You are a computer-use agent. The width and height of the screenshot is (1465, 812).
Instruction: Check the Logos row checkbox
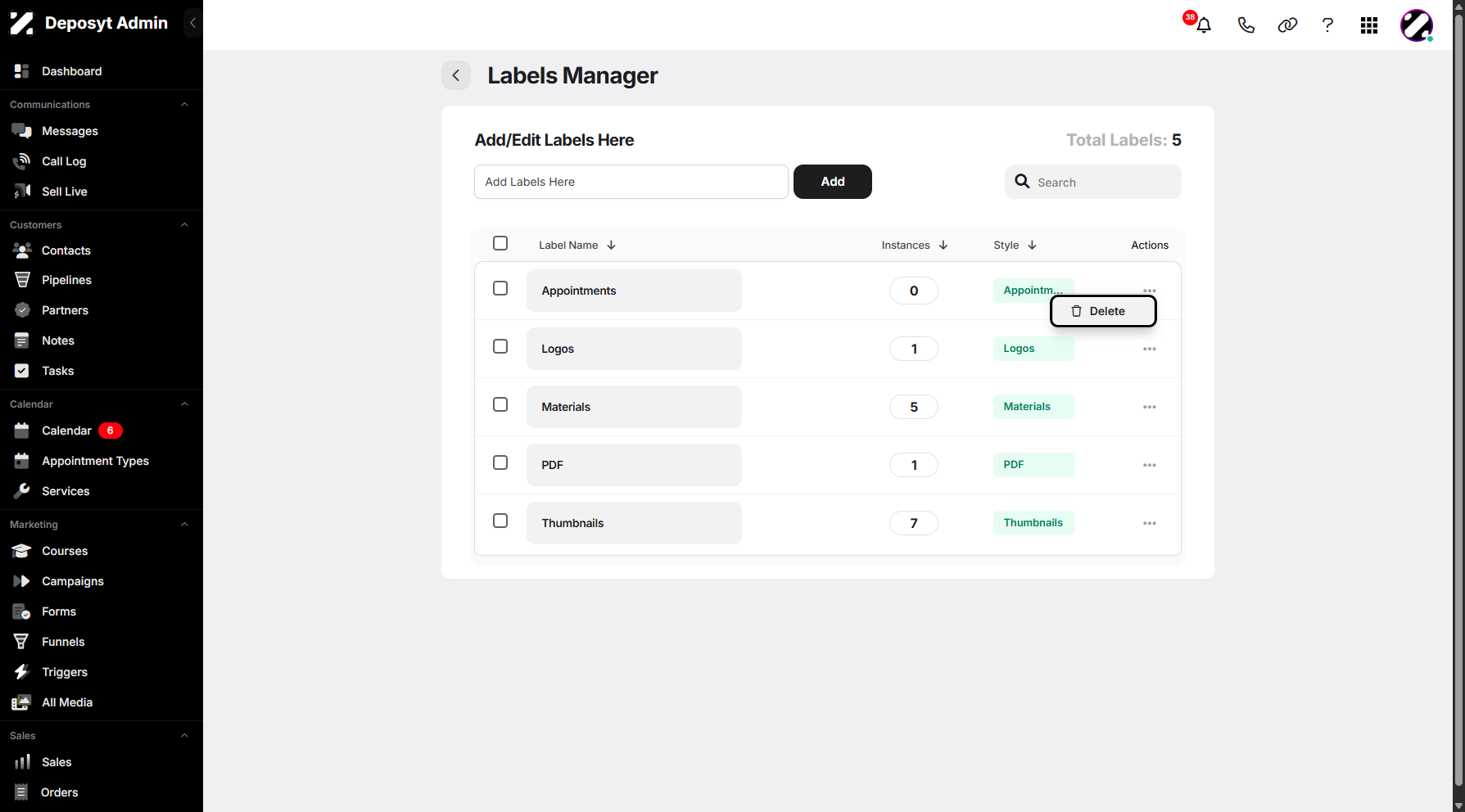(500, 346)
